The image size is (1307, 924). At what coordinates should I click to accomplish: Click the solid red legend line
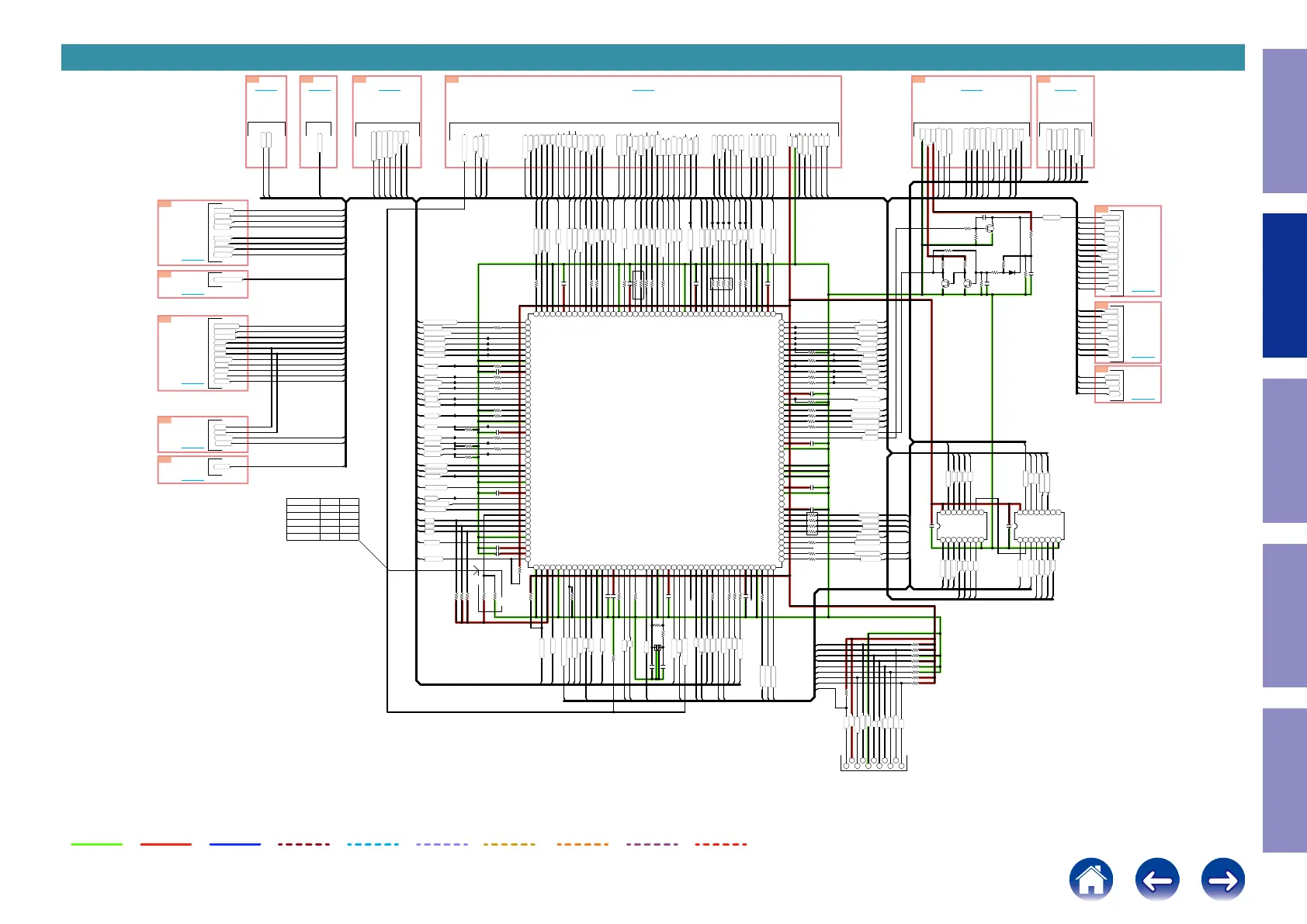coord(166,844)
